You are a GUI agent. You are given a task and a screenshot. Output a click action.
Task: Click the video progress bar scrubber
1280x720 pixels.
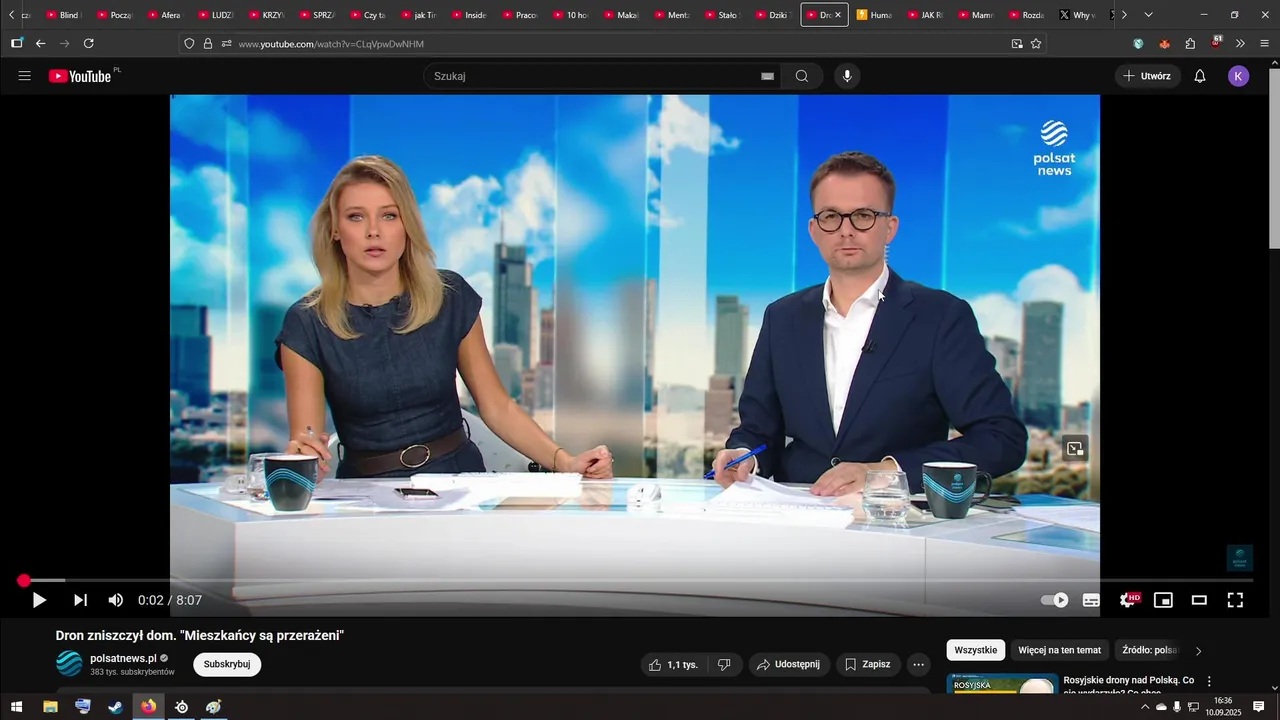point(24,580)
